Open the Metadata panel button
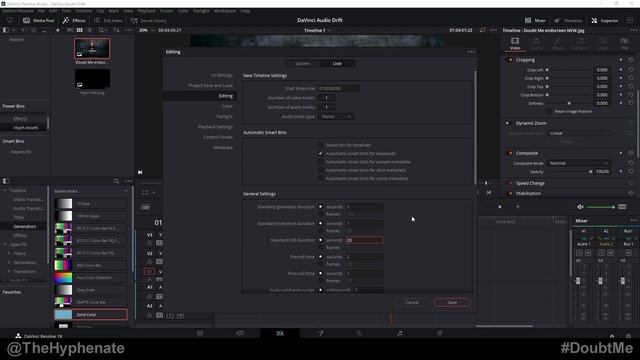640x360 pixels. pos(568,20)
